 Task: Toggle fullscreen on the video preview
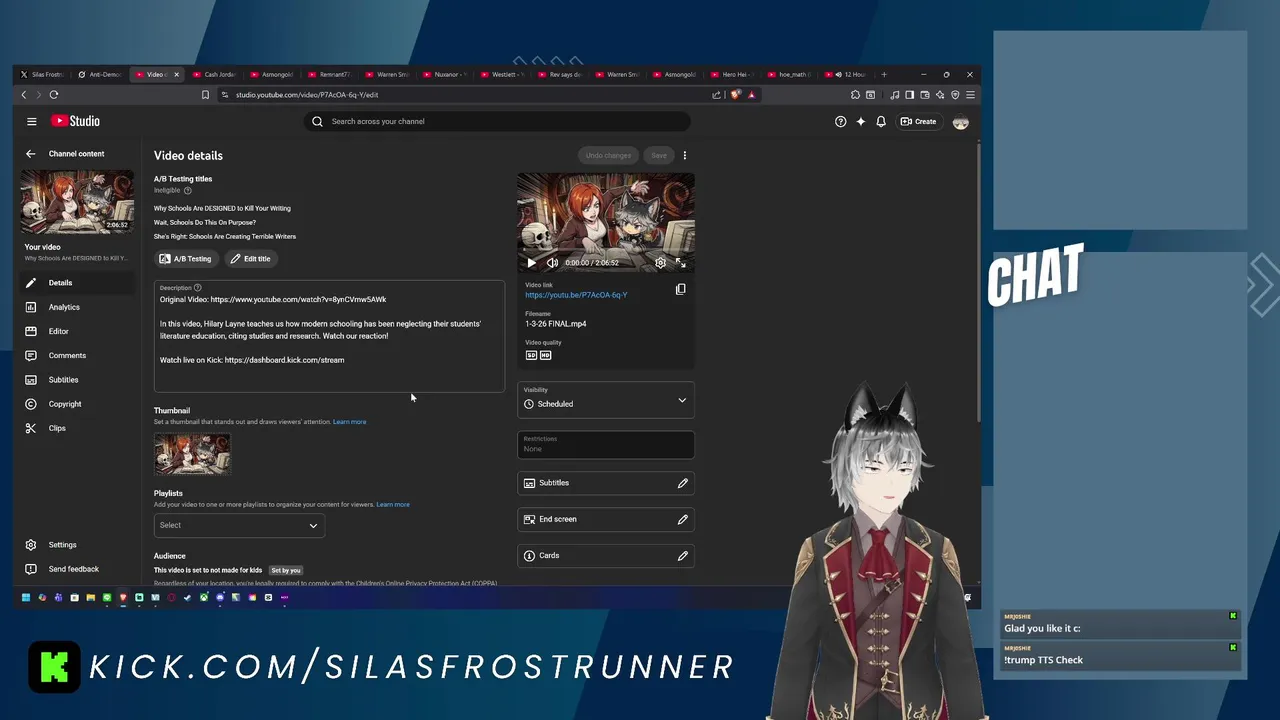tap(681, 263)
